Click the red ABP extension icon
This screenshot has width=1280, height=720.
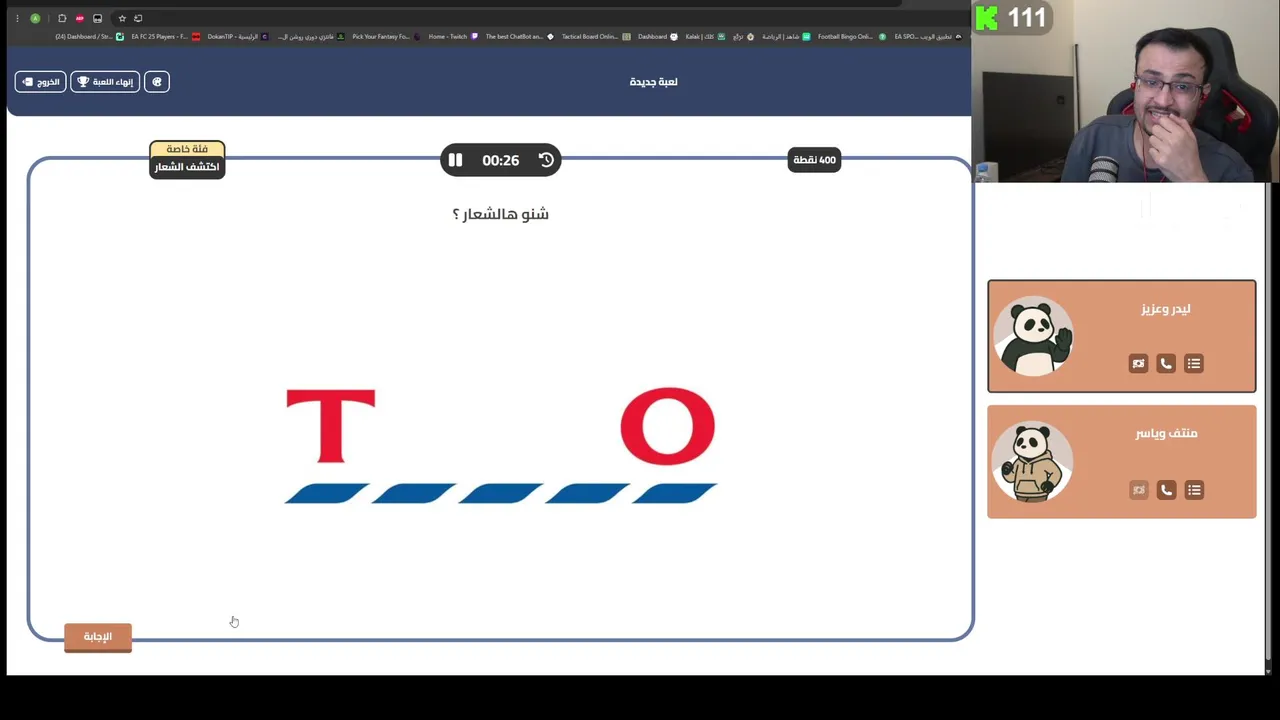tap(80, 18)
